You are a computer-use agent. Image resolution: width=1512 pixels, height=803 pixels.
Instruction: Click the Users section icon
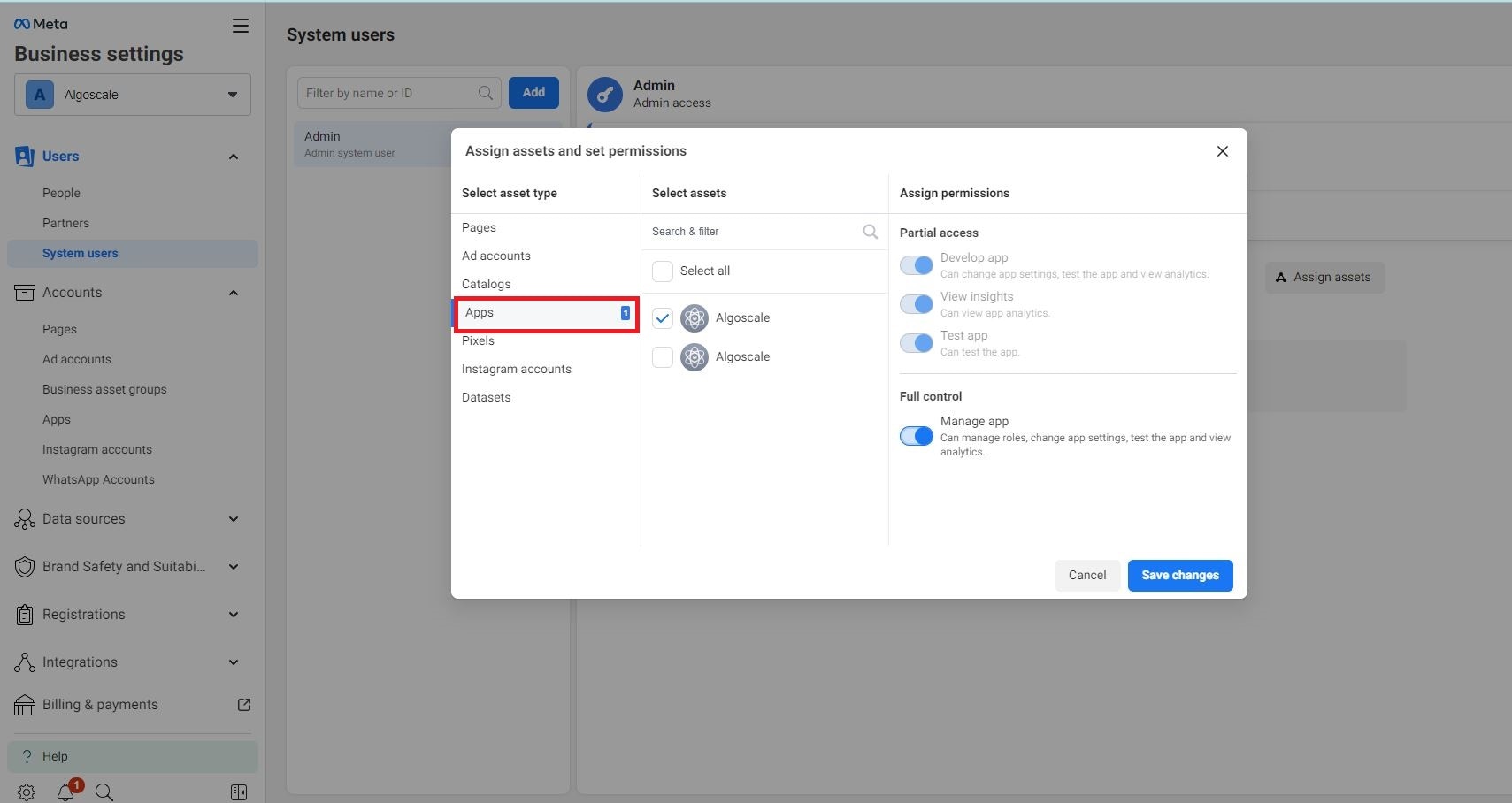pyautogui.click(x=25, y=157)
